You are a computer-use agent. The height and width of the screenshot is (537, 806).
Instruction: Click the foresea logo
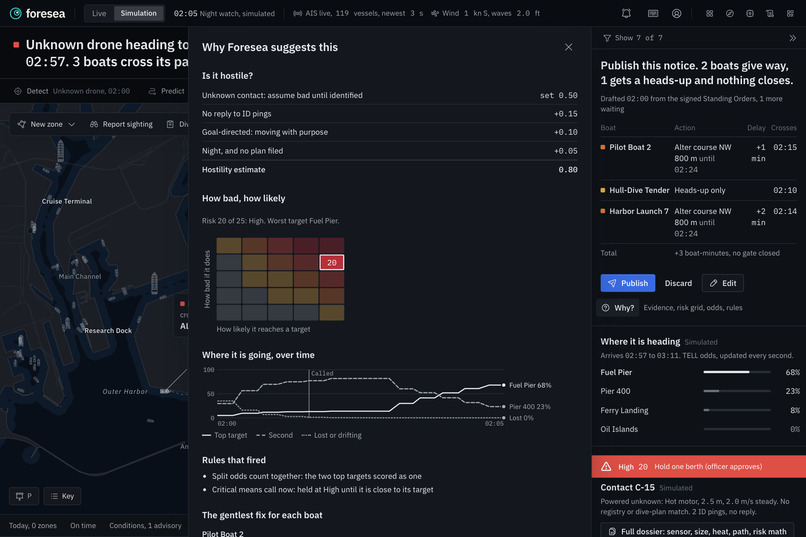(38, 13)
